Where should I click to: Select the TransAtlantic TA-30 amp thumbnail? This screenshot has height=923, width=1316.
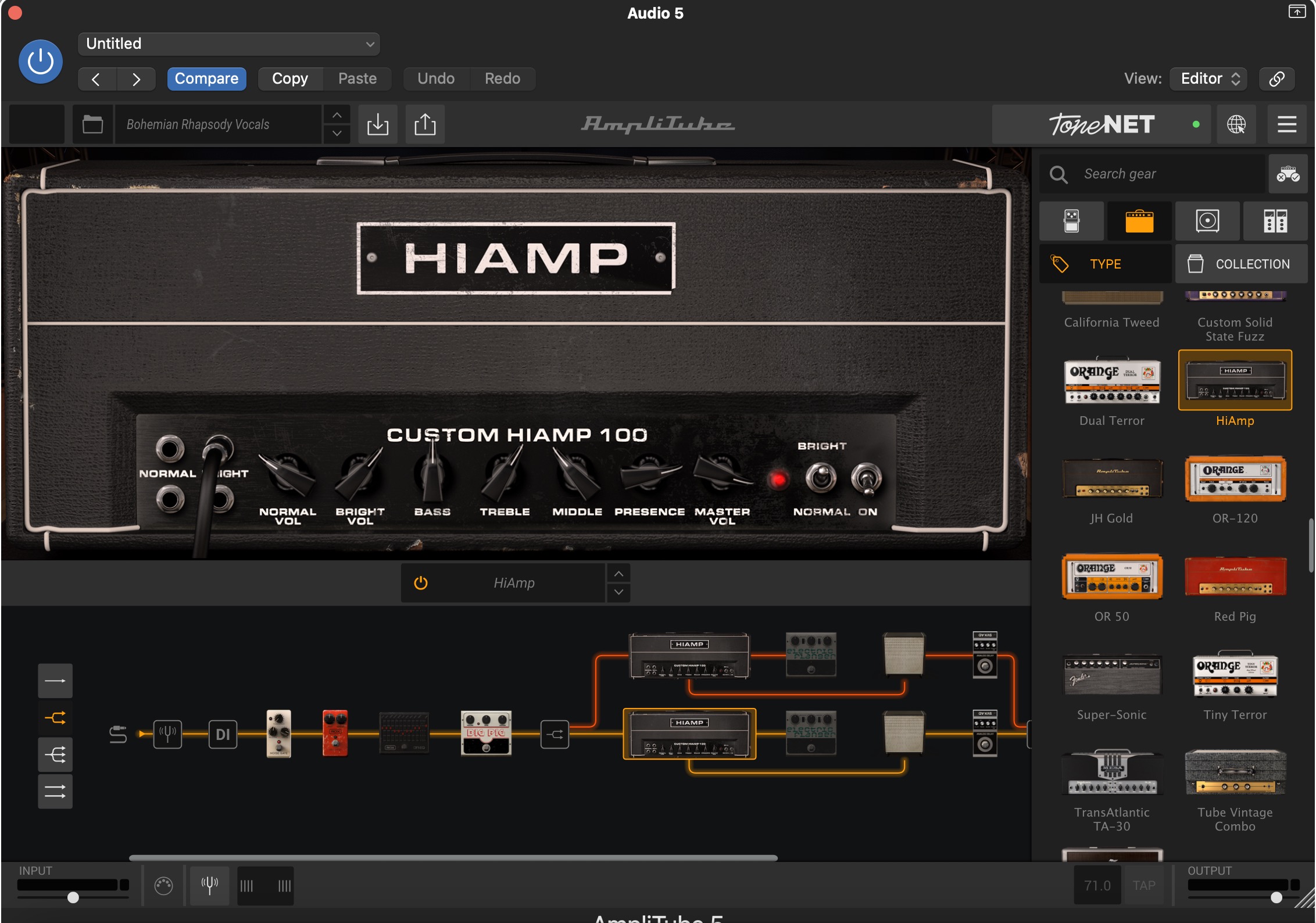point(1112,772)
